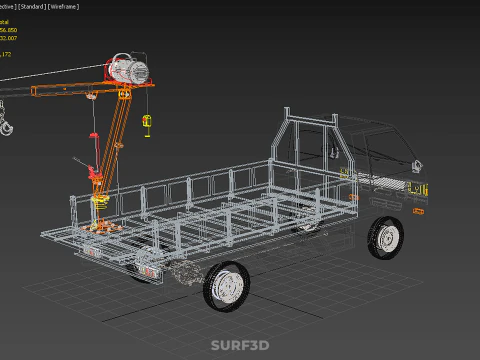
Task: Select the truck's front wheel
Action: [x=386, y=237]
